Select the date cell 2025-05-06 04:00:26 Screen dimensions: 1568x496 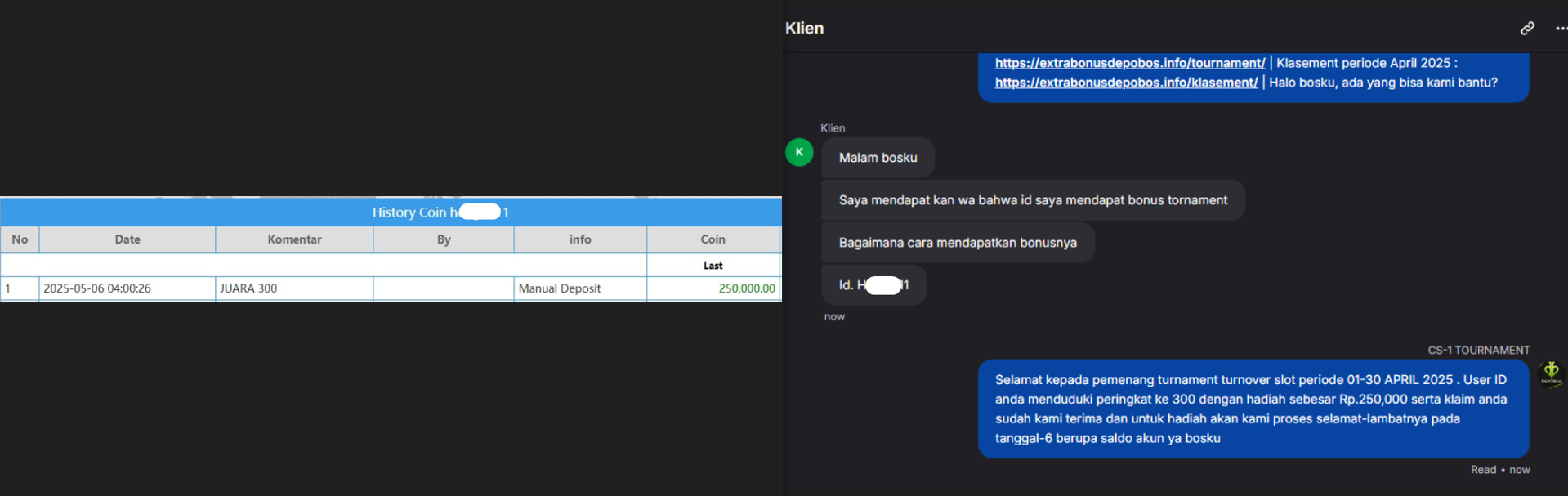[x=127, y=288]
